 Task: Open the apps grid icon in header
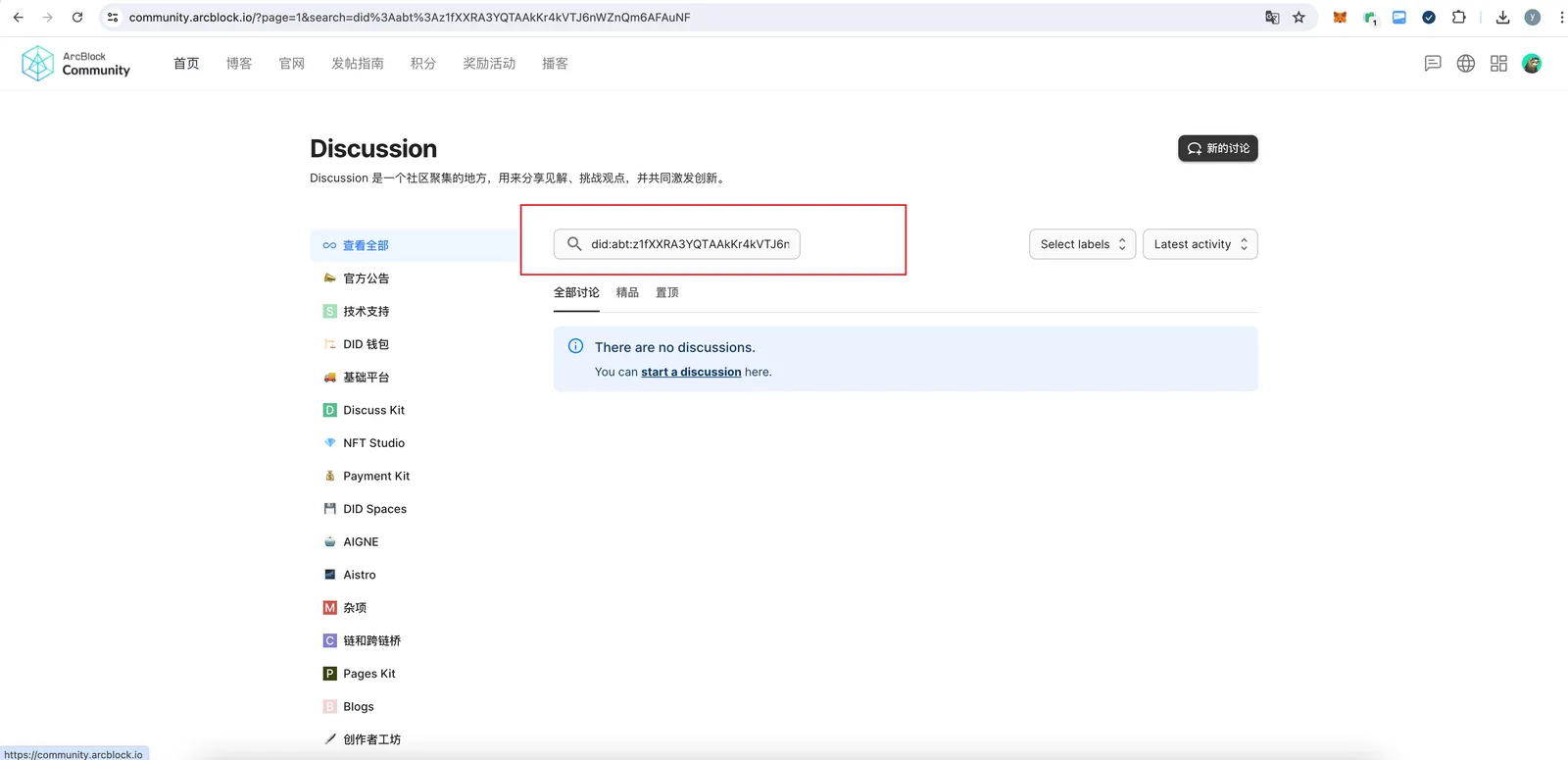click(1498, 64)
